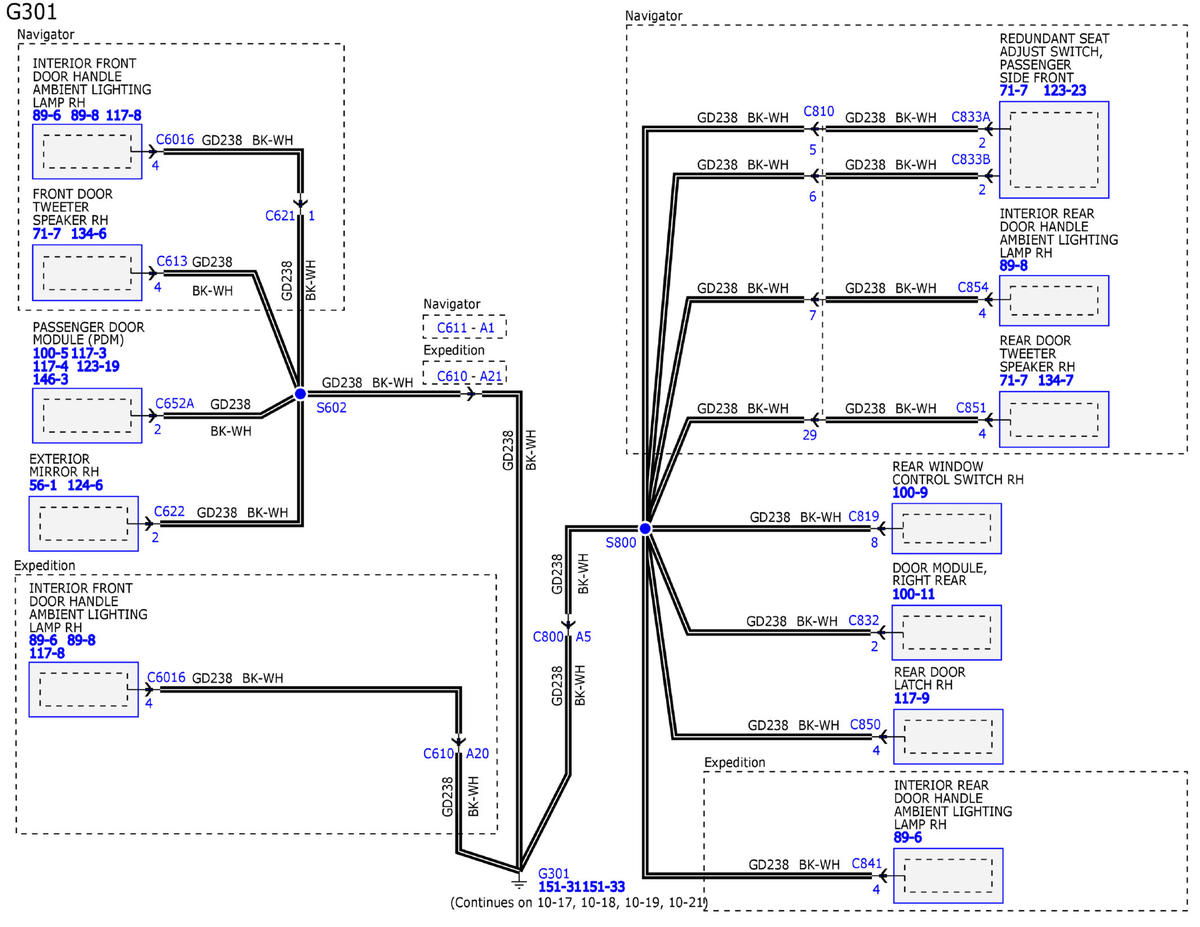Open page reference 117-3
This screenshot has height=927, width=1200.
[89, 354]
